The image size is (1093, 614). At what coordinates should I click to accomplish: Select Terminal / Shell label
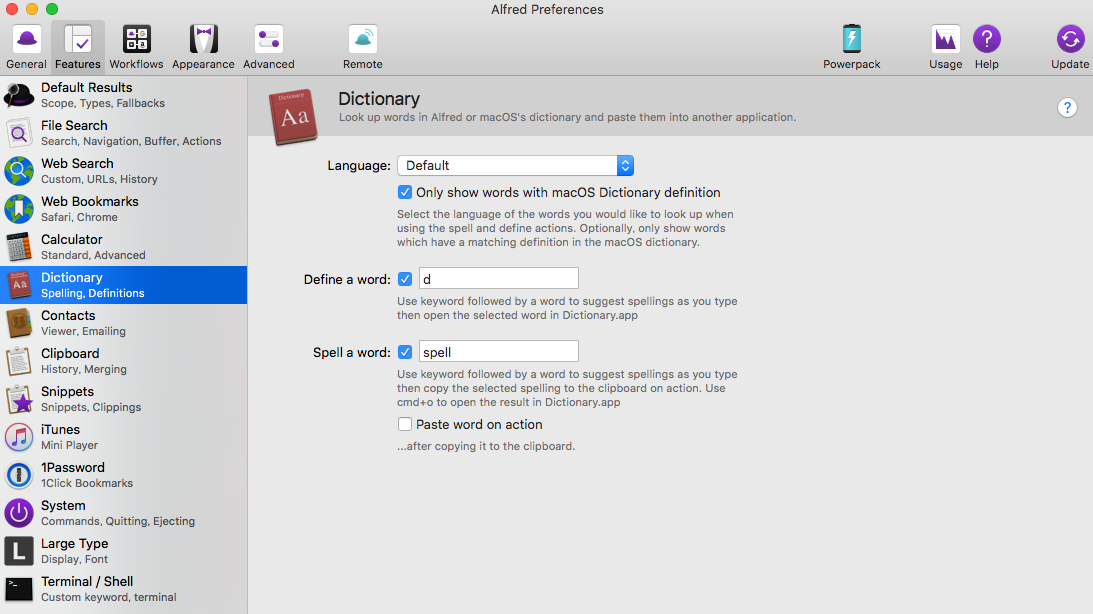[x=87, y=581]
